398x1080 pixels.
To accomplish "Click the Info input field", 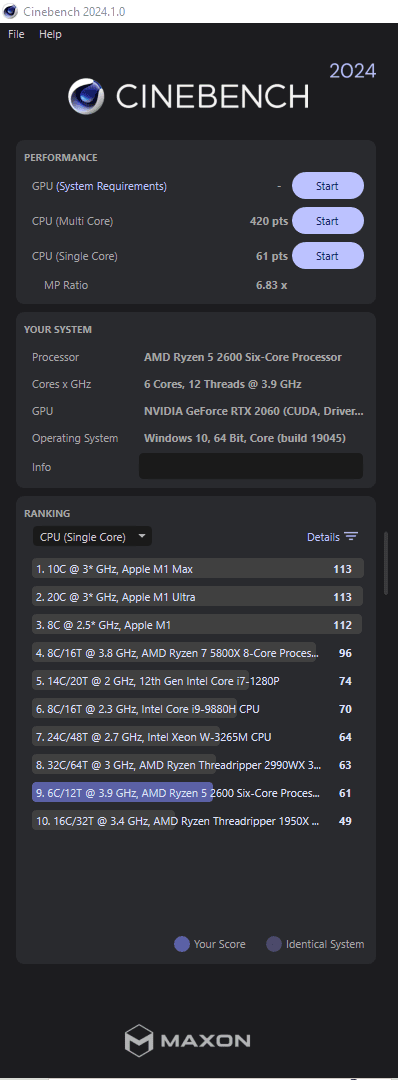I will tap(251, 466).
